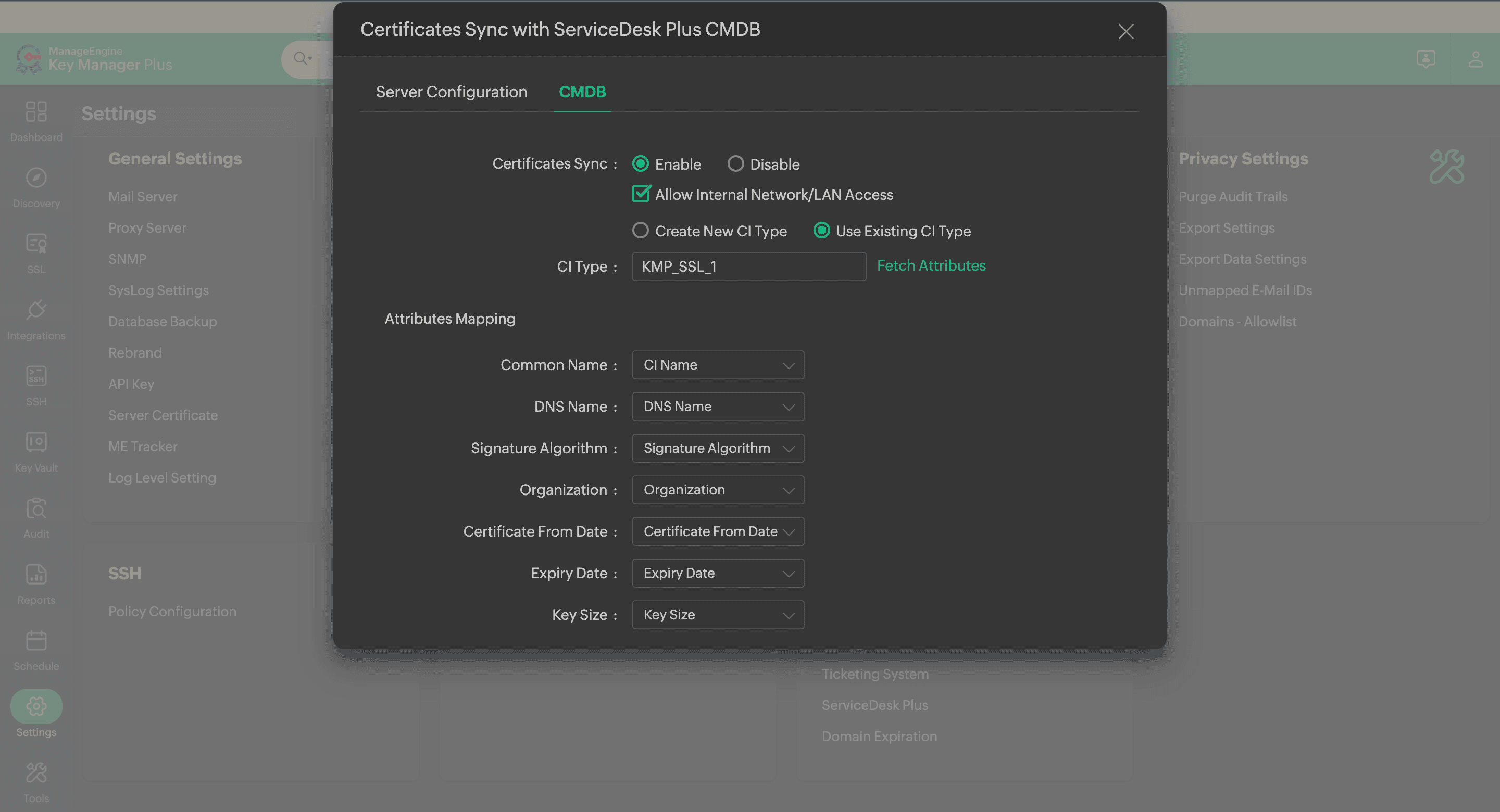This screenshot has height=812, width=1500.
Task: Open the Key Size mapping dropdown
Action: [717, 615]
